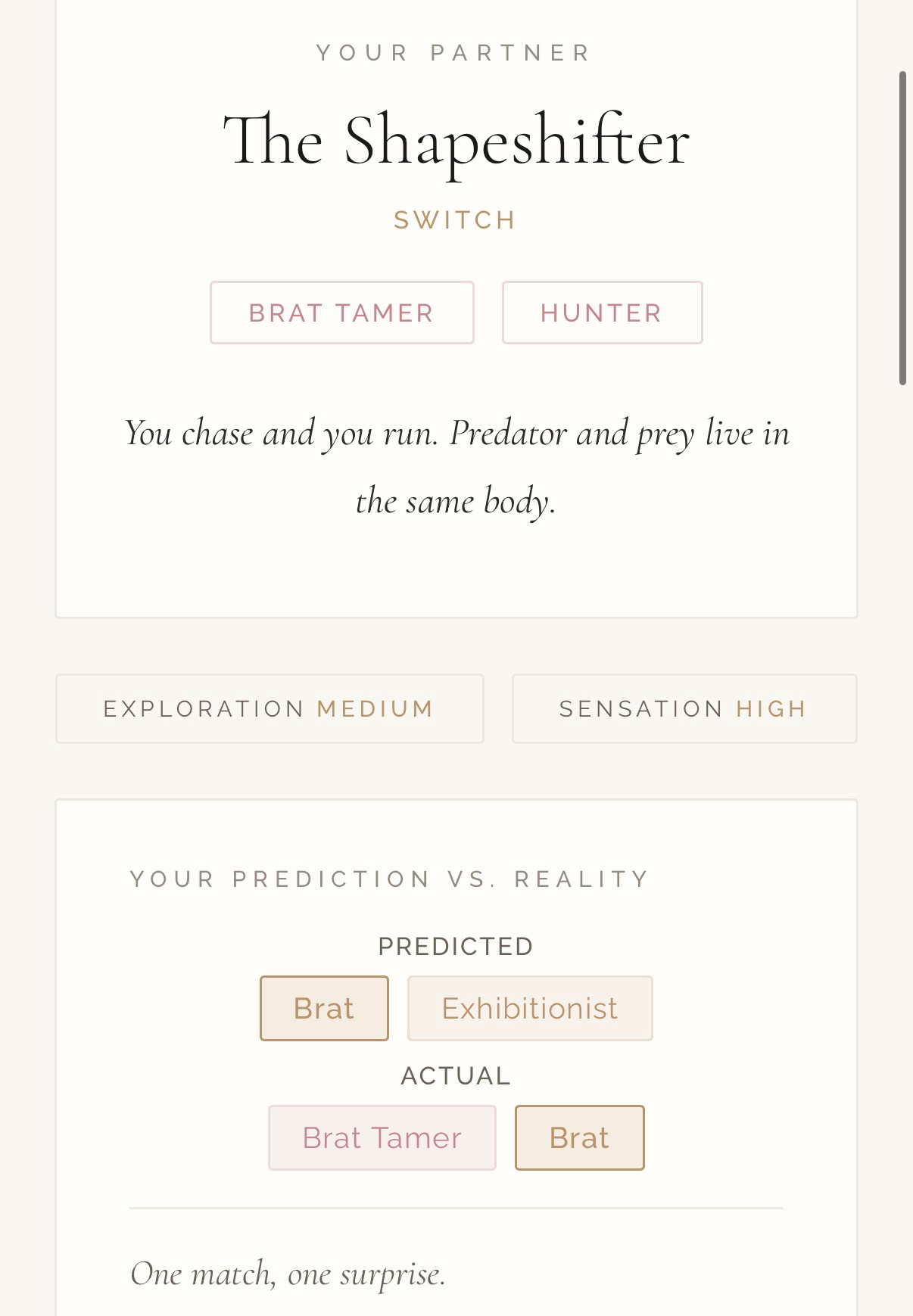Viewport: 913px width, 1316px height.
Task: Click the divider line below Actual chips
Action: (457, 1209)
